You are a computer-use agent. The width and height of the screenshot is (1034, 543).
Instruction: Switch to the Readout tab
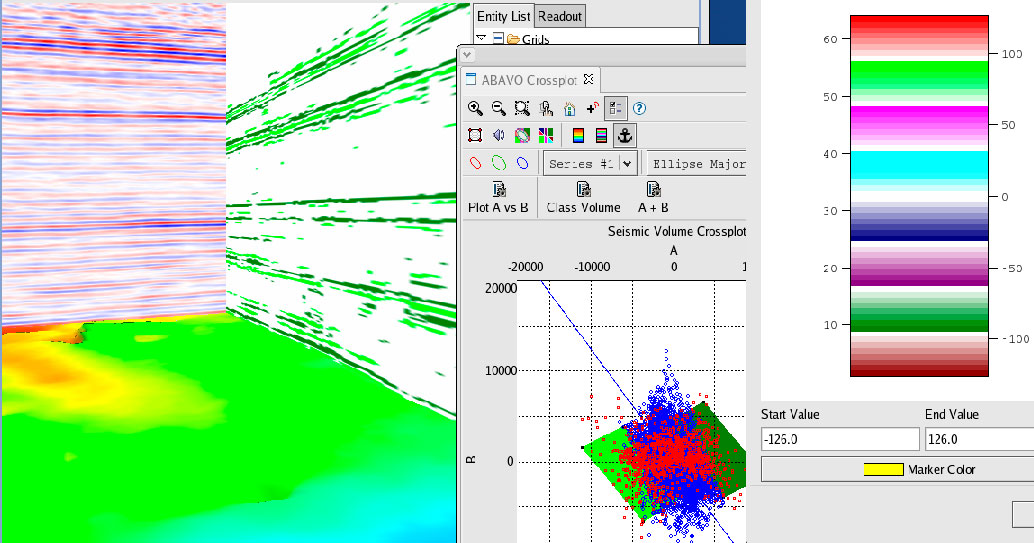[559, 16]
